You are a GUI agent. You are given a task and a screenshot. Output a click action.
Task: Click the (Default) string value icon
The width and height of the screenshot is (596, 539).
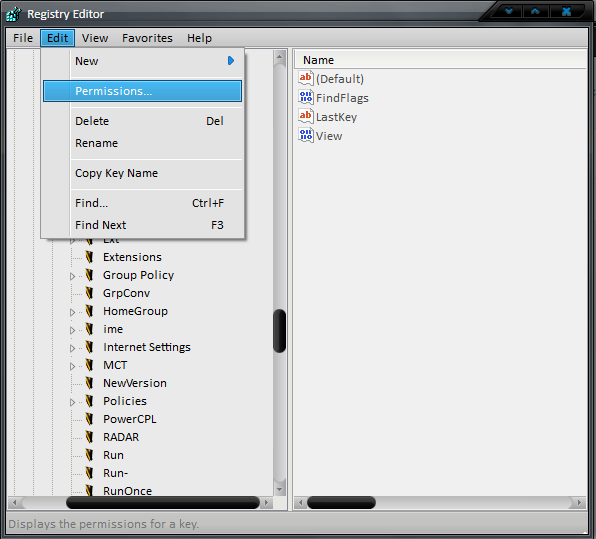[306, 78]
